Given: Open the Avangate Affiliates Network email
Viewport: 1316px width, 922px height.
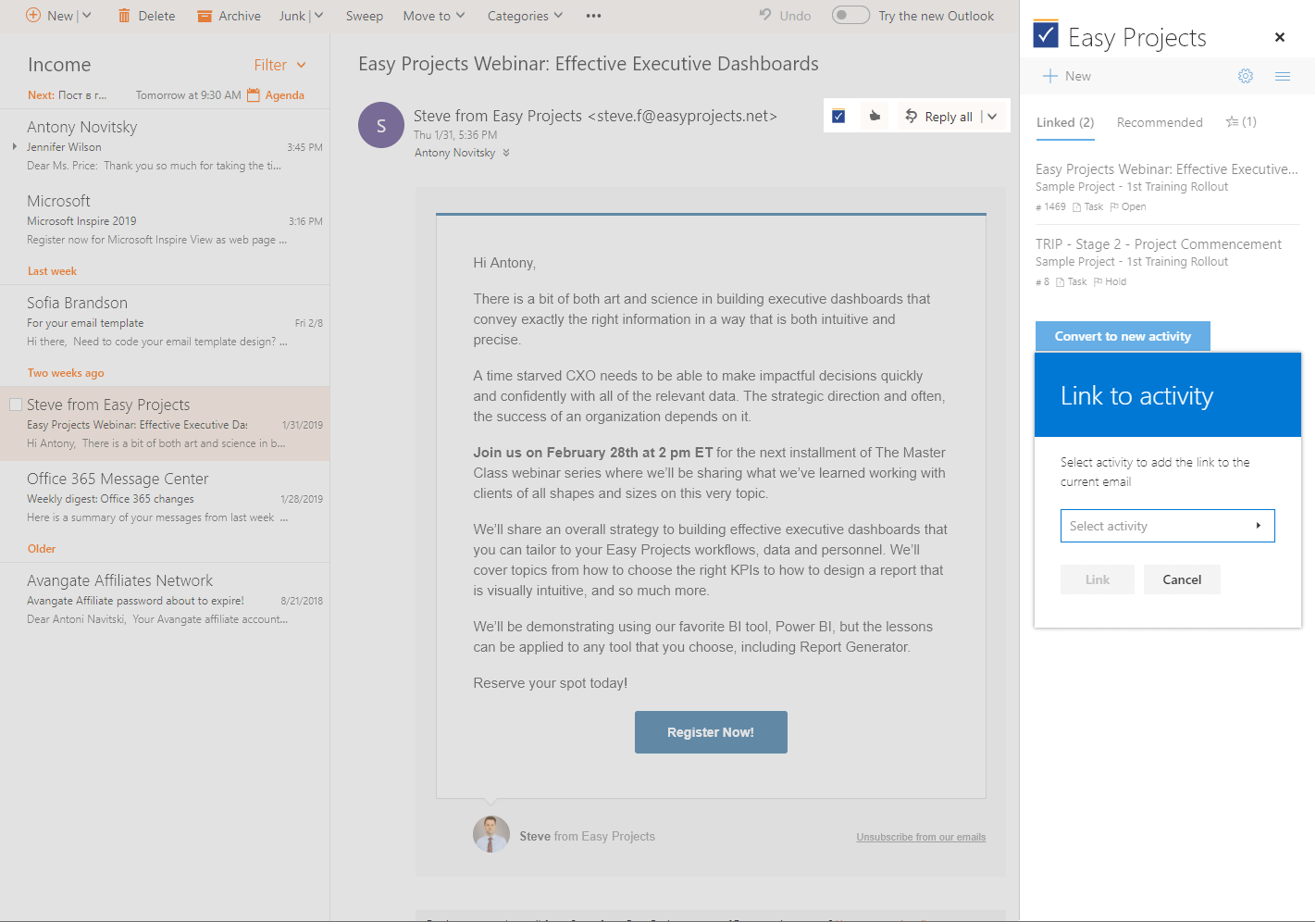Looking at the screenshot, I should tap(165, 600).
